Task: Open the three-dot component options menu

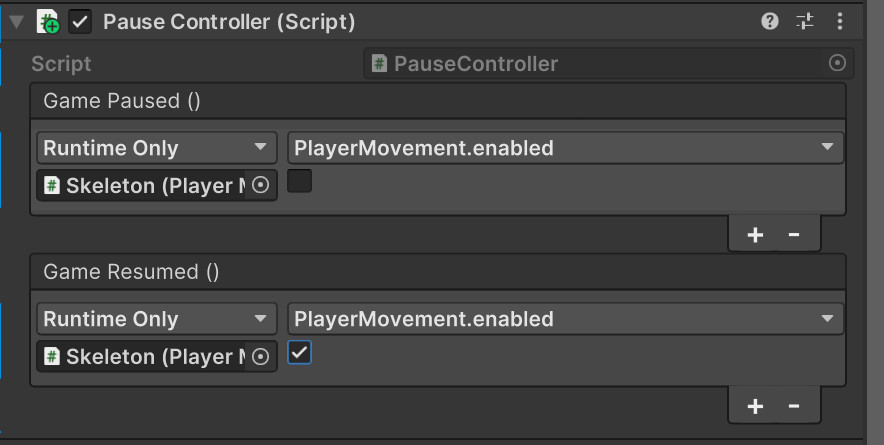Action: pos(839,21)
